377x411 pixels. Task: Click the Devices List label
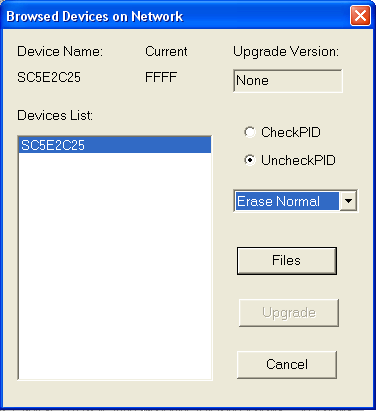55,116
